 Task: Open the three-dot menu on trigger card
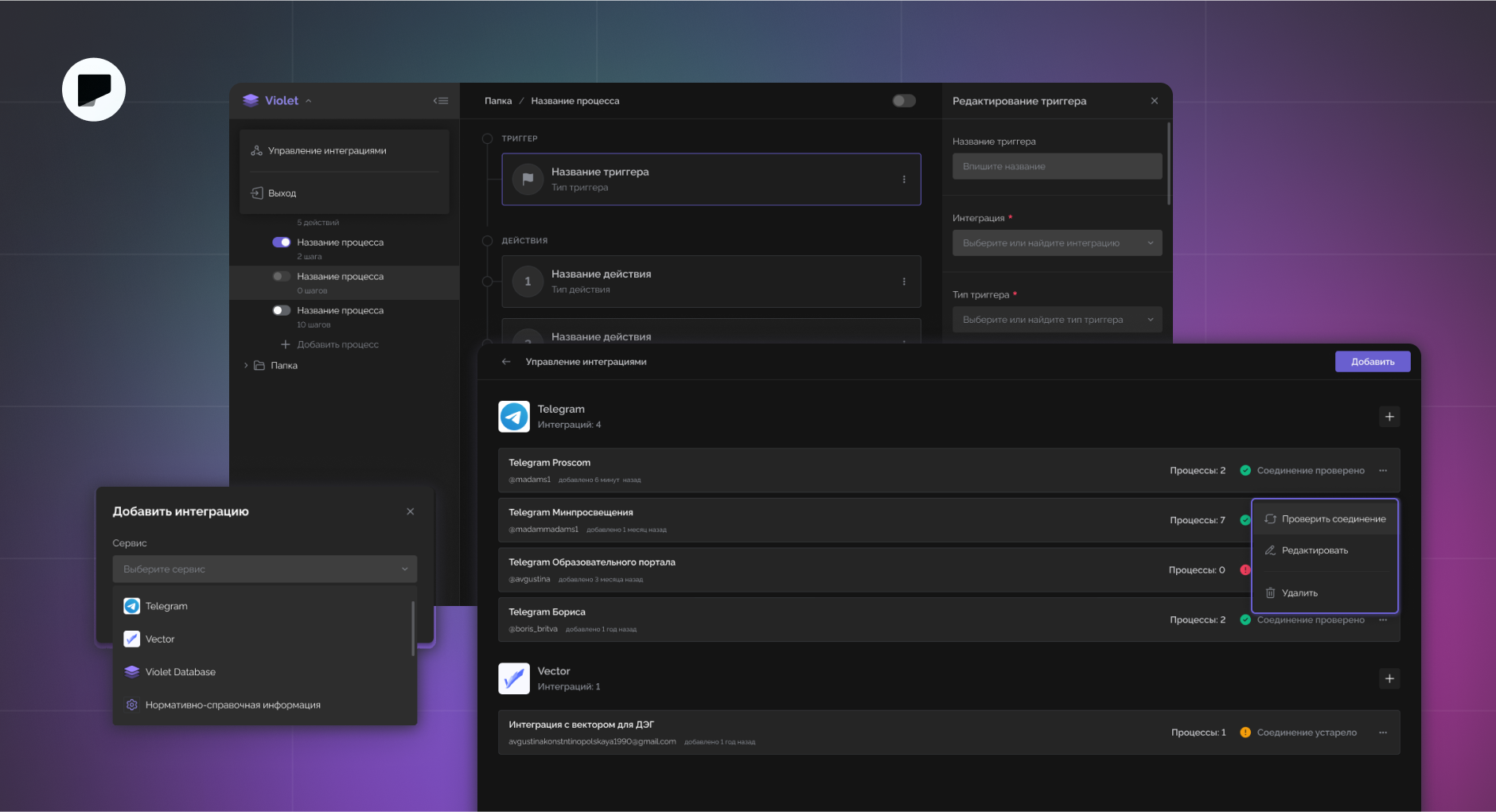904,180
